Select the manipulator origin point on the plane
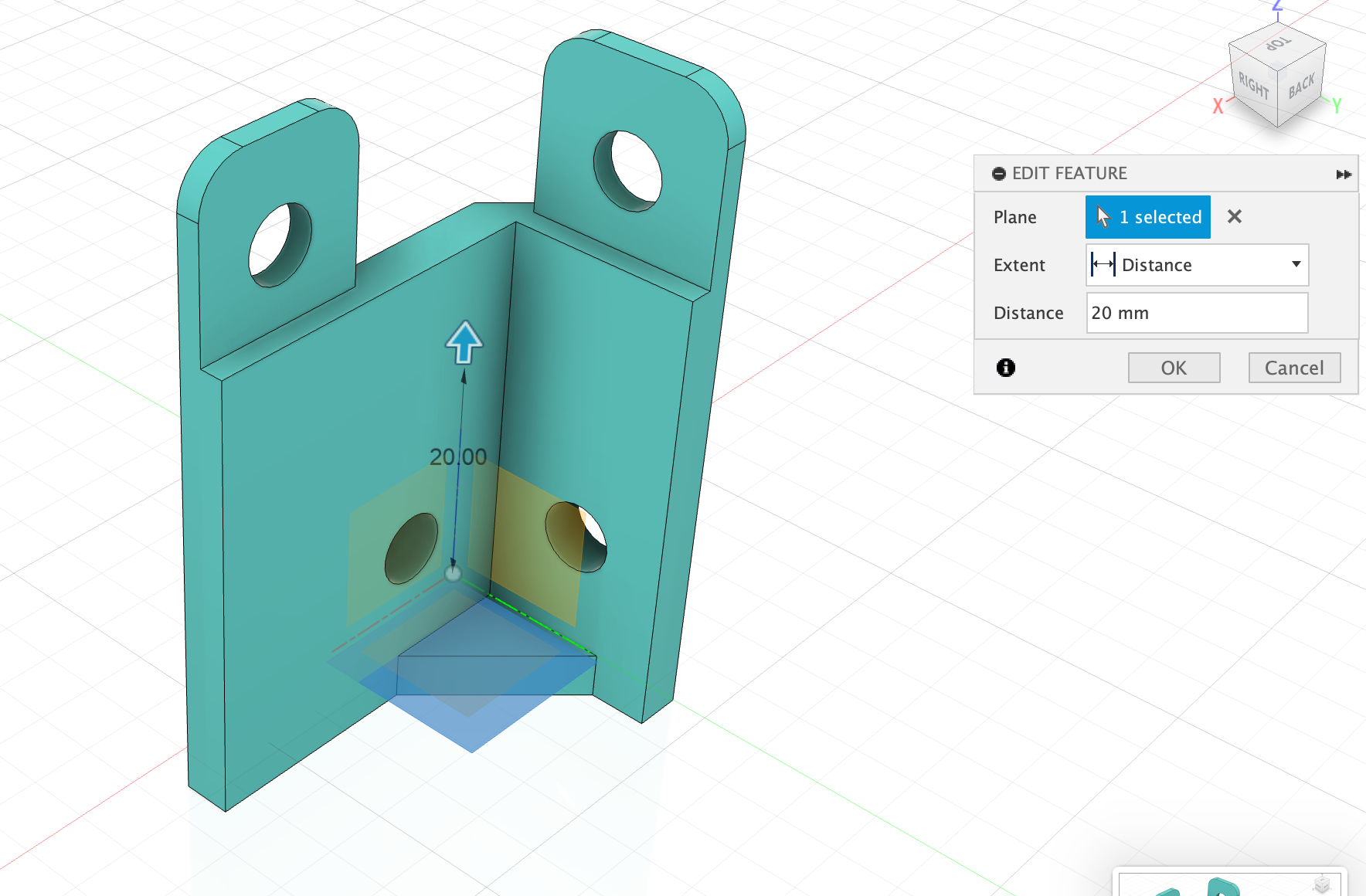 (x=454, y=573)
